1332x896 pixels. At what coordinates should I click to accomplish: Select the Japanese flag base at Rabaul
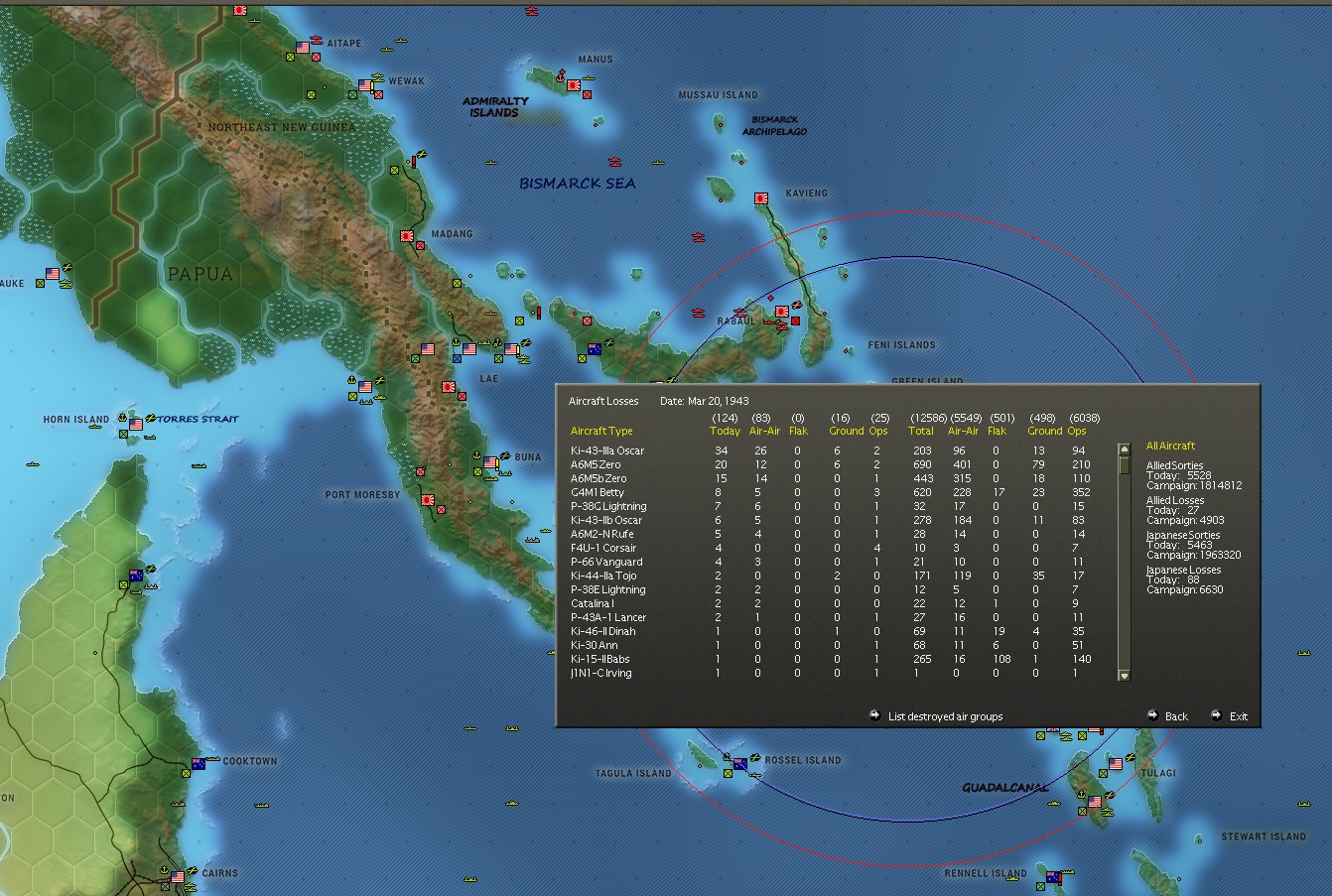coord(782,311)
